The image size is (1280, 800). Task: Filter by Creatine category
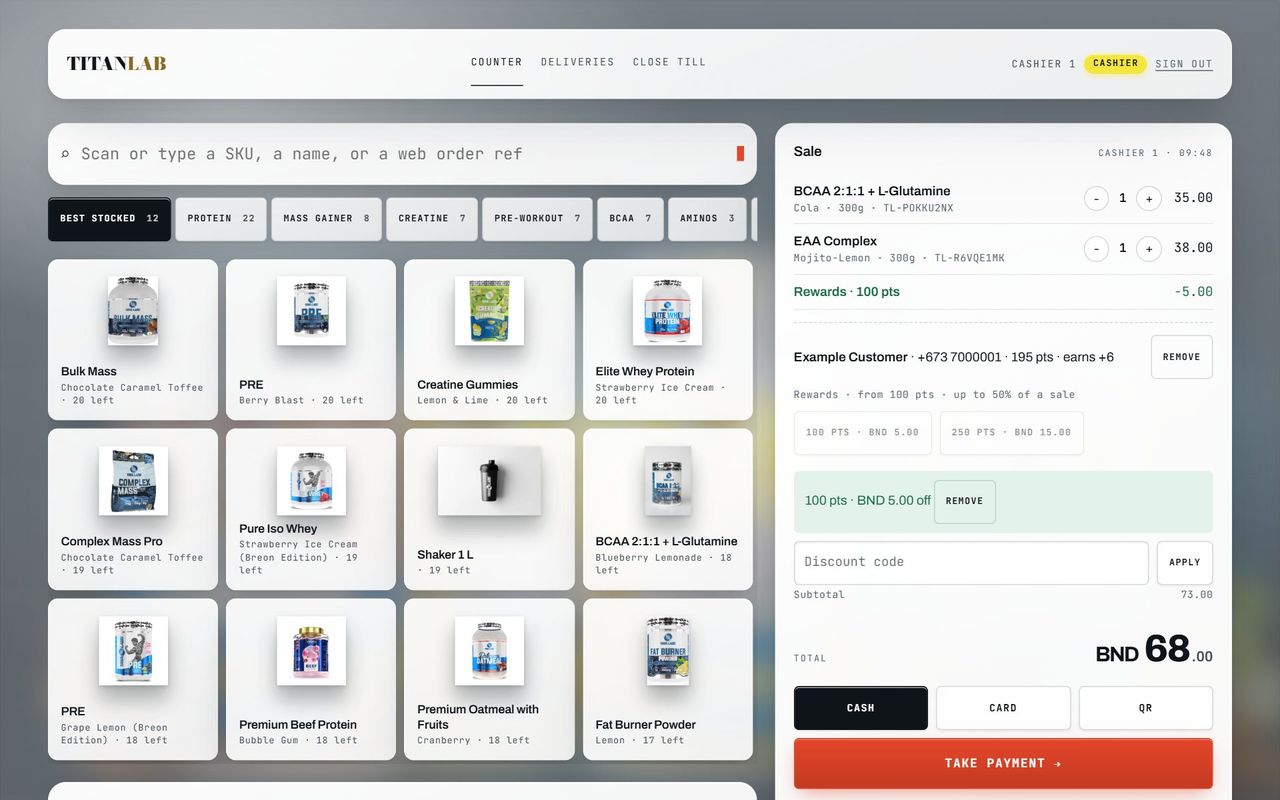(432, 219)
